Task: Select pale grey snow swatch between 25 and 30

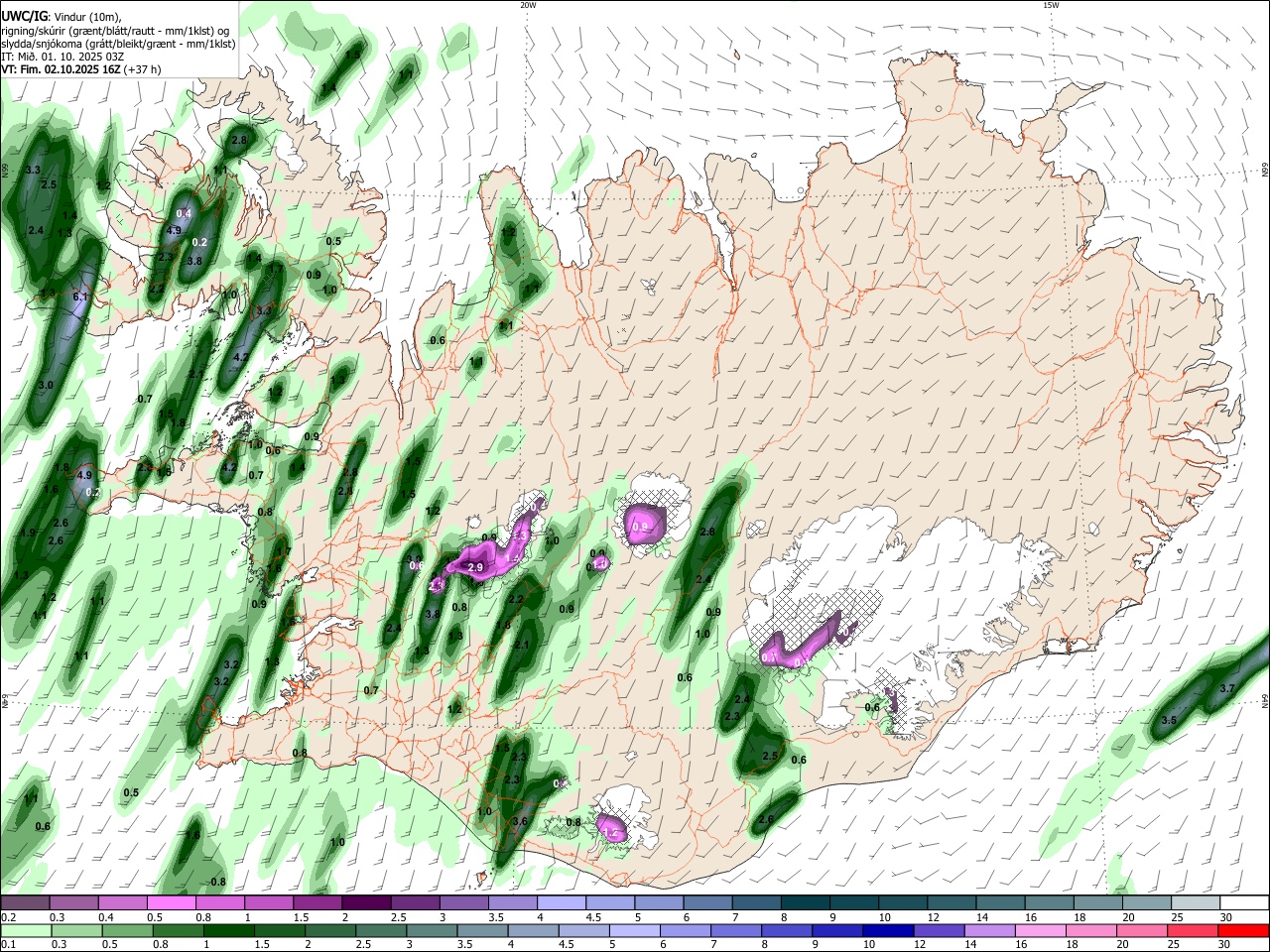Action: pyautogui.click(x=1197, y=903)
